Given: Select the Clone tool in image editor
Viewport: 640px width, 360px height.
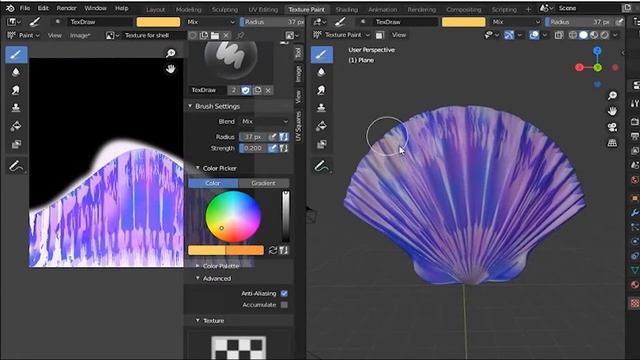Looking at the screenshot, I should [16, 108].
